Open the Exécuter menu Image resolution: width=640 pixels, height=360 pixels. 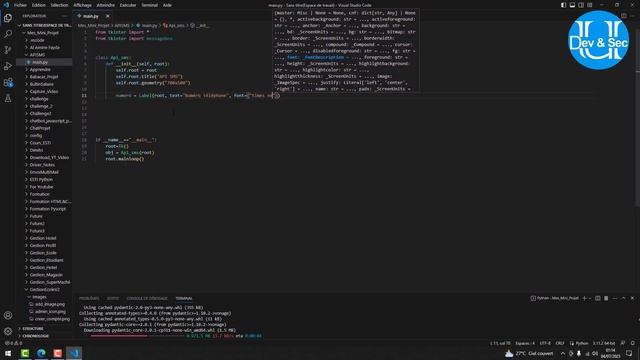(128, 5)
